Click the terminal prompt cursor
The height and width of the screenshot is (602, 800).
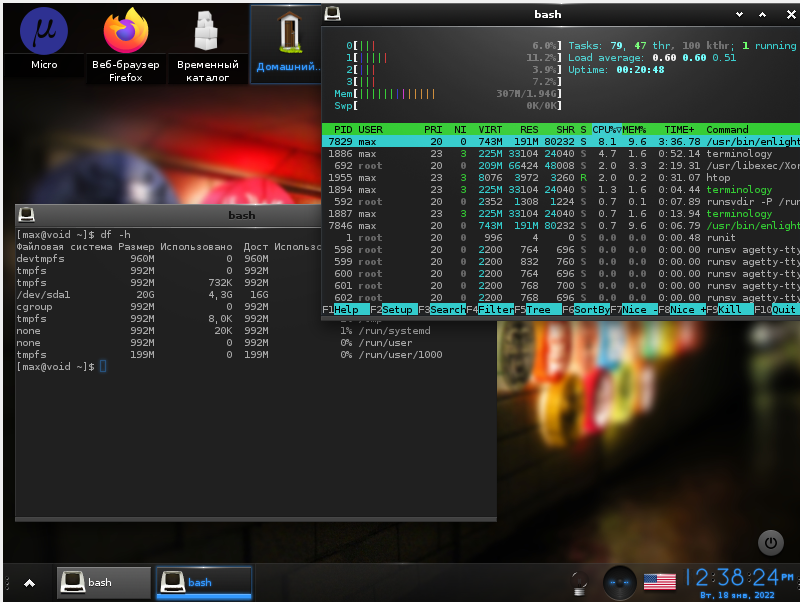point(103,366)
